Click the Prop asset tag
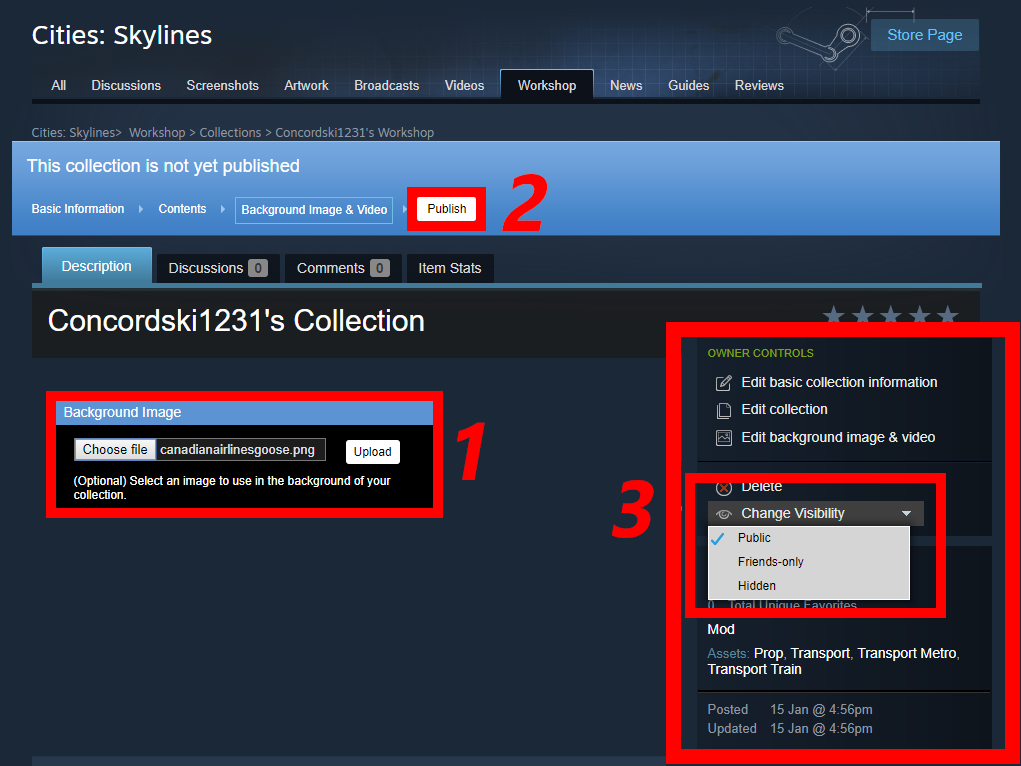This screenshot has height=766, width=1021. (768, 653)
